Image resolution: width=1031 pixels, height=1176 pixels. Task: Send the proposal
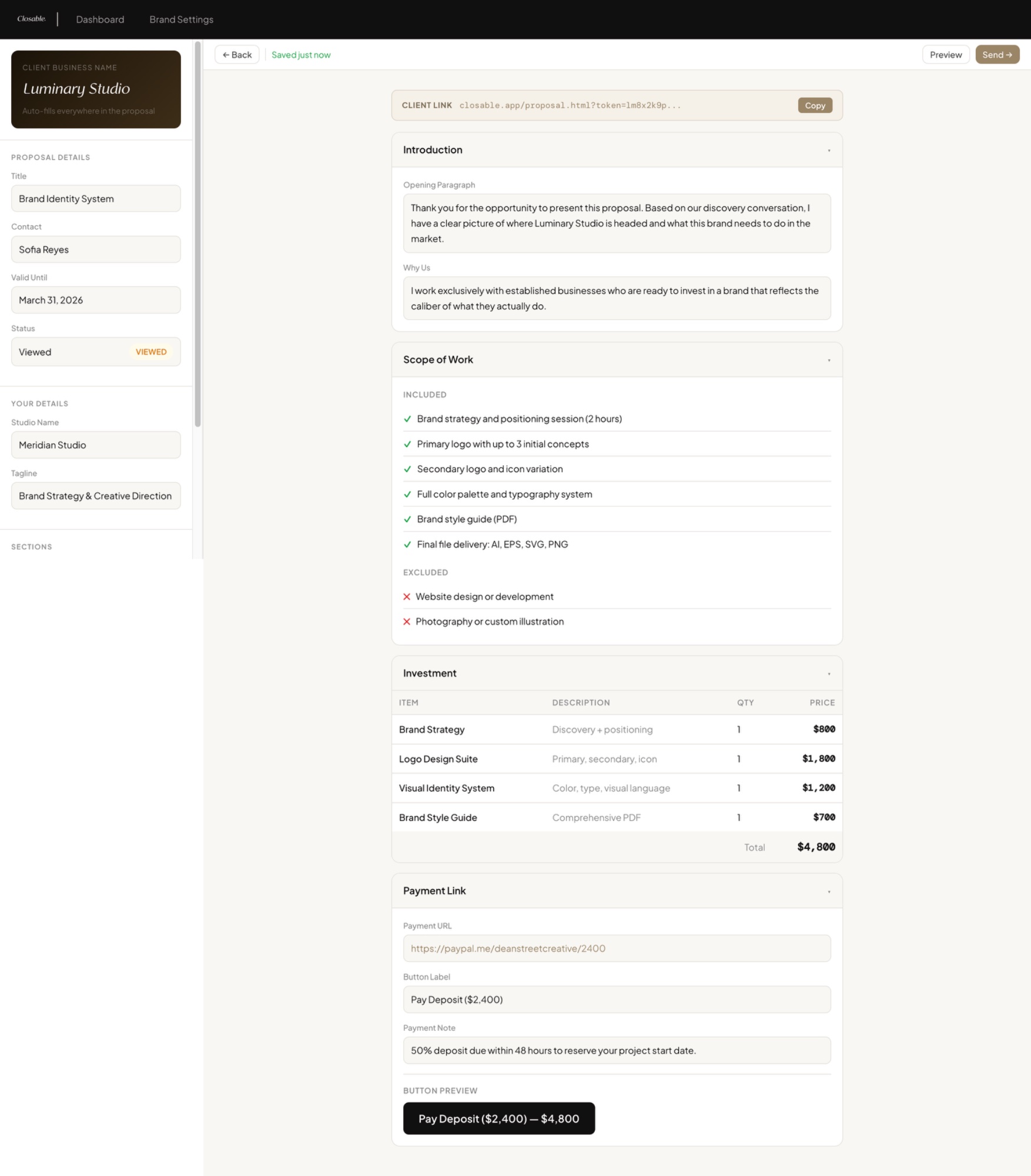997,54
